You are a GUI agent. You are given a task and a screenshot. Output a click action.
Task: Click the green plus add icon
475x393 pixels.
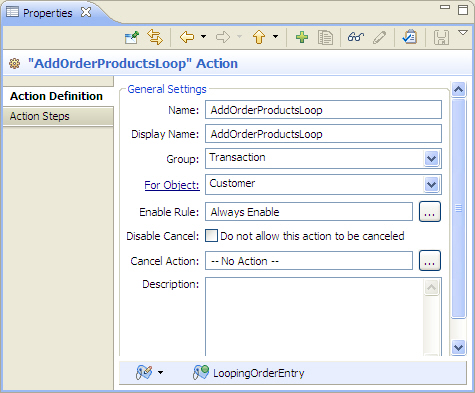click(302, 37)
